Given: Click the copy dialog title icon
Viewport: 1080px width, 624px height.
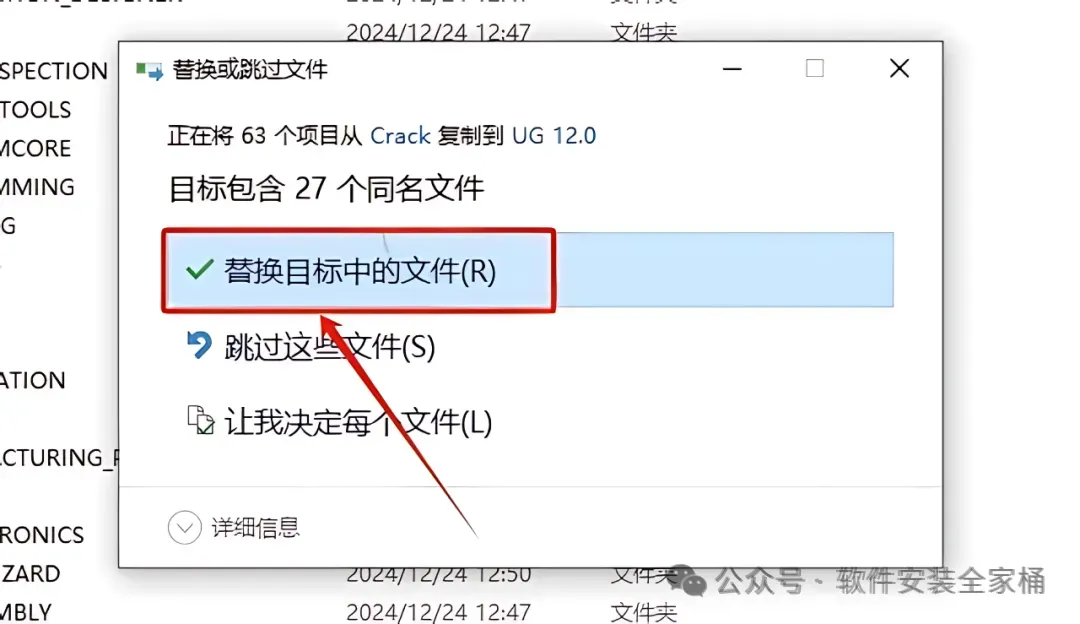Looking at the screenshot, I should click(149, 70).
